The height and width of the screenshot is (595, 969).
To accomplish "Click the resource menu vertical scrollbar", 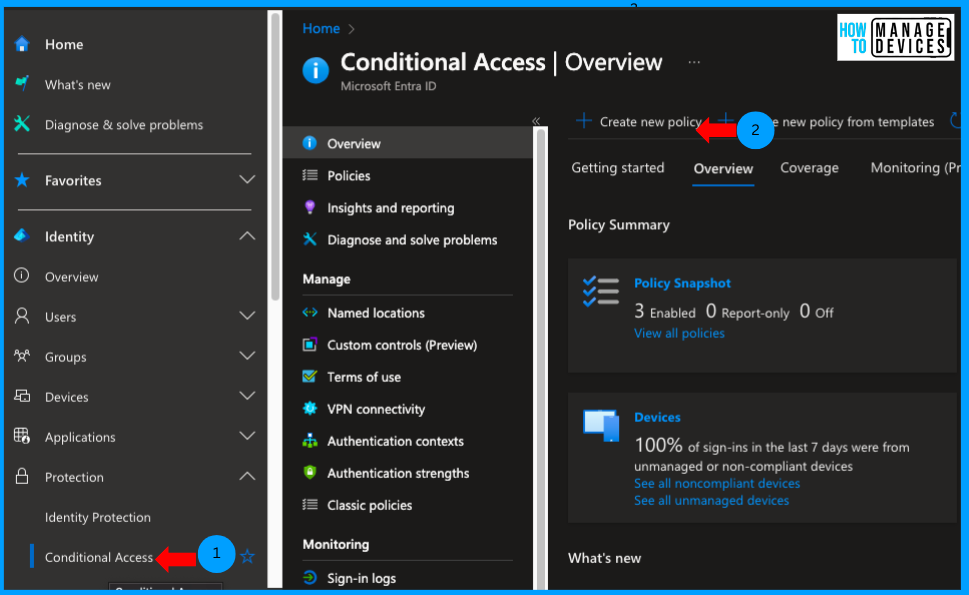I will tap(541, 358).
